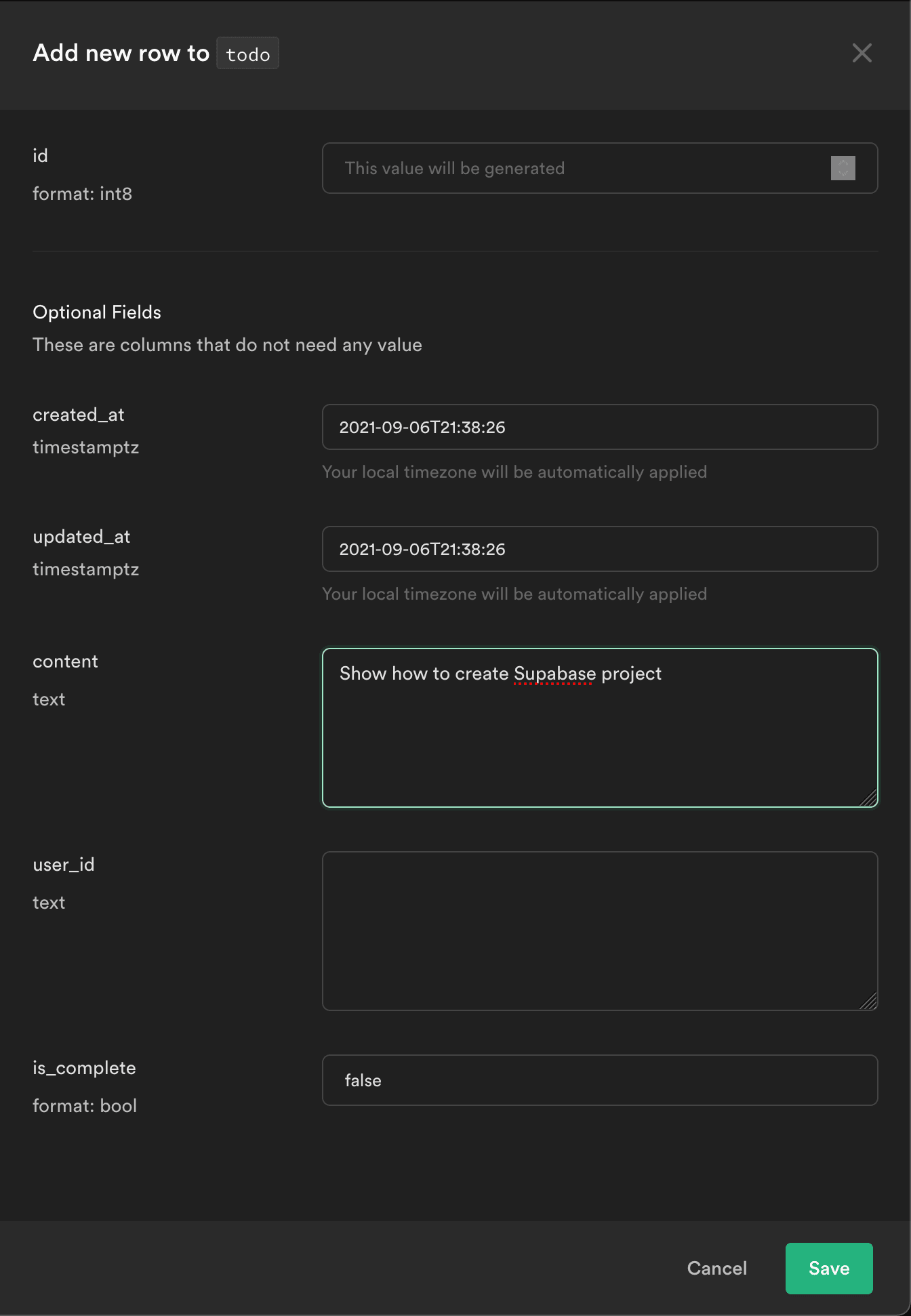
Task: Click the updated_at column label
Action: tap(81, 537)
